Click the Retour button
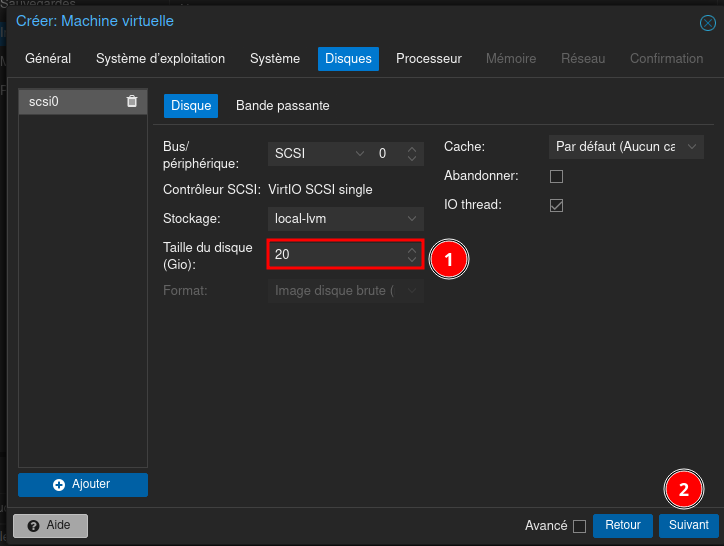Screen dimensions: 724x546 click(622, 525)
